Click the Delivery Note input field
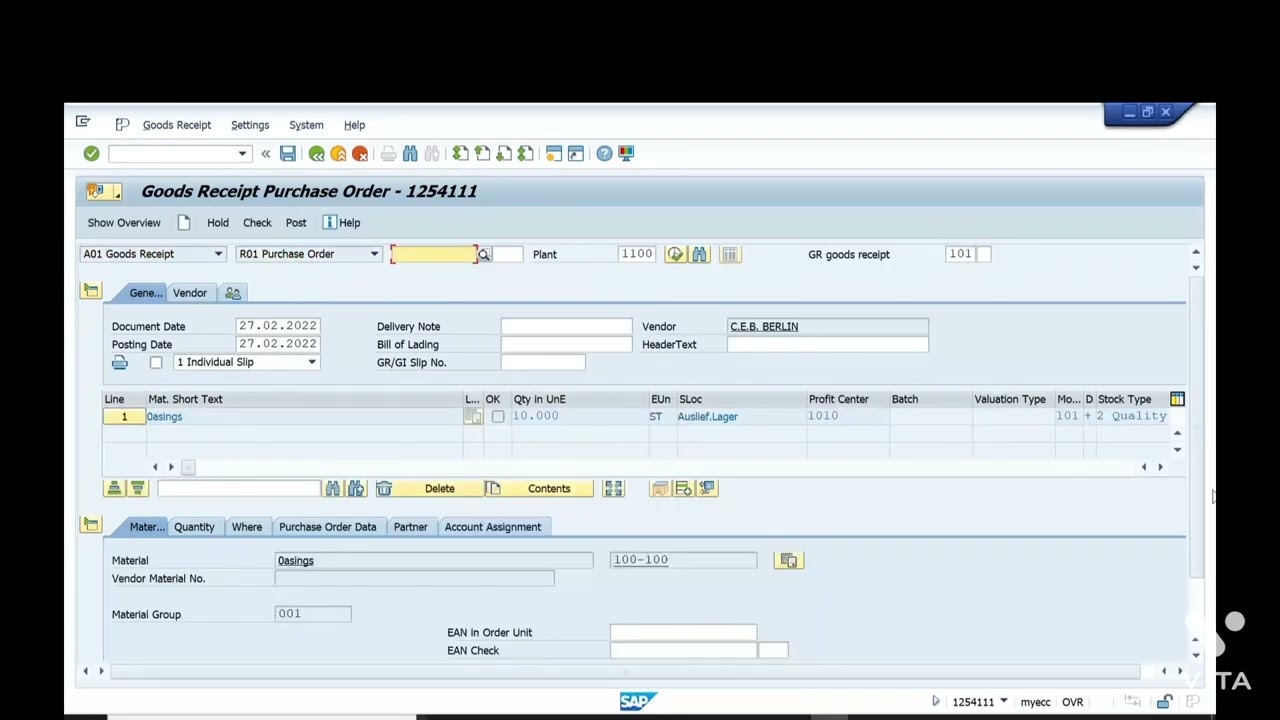1280x720 pixels. (x=566, y=326)
